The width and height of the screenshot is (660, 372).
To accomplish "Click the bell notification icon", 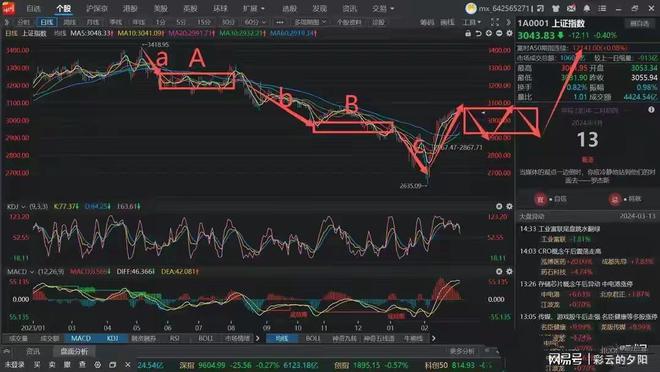I will (x=587, y=8).
